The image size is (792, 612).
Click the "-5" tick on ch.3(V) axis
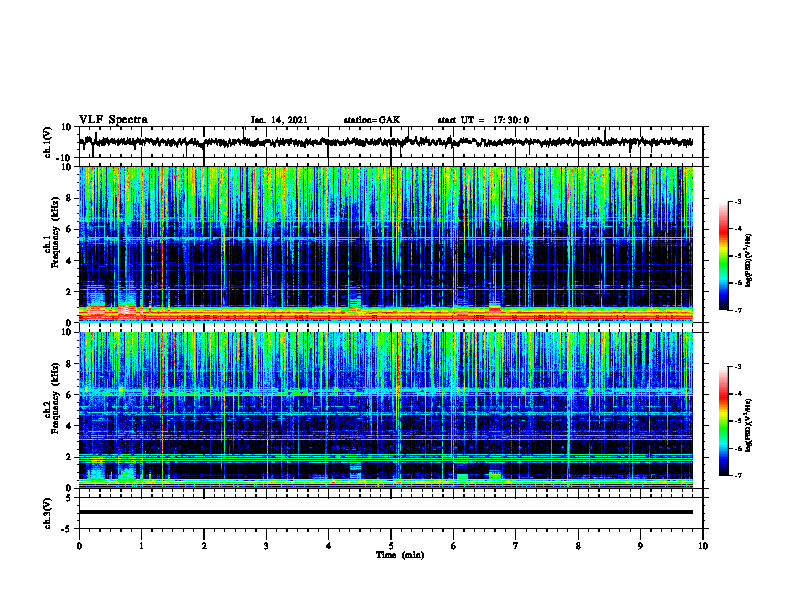coord(68,529)
